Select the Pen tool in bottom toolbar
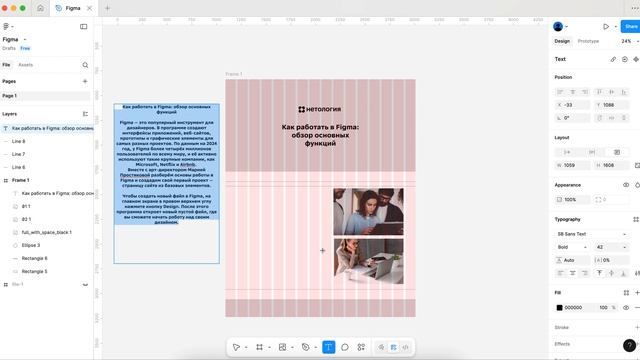Image resolution: width=640 pixels, height=360 pixels. [305, 347]
